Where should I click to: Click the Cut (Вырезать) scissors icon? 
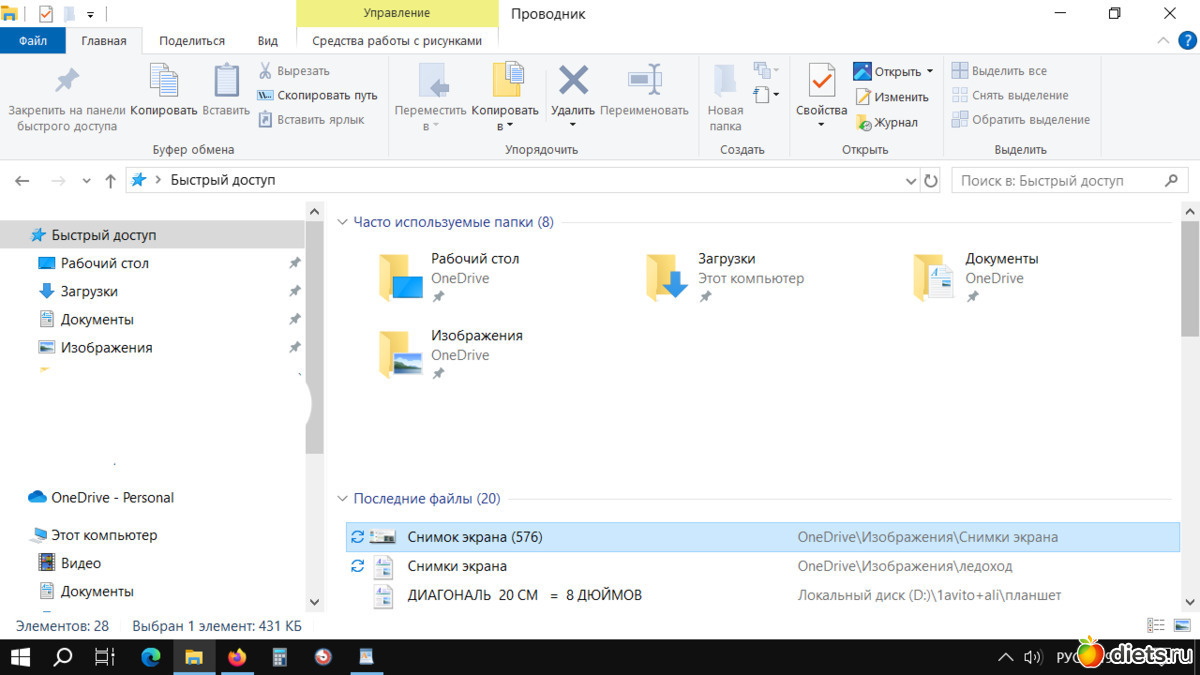[x=266, y=71]
